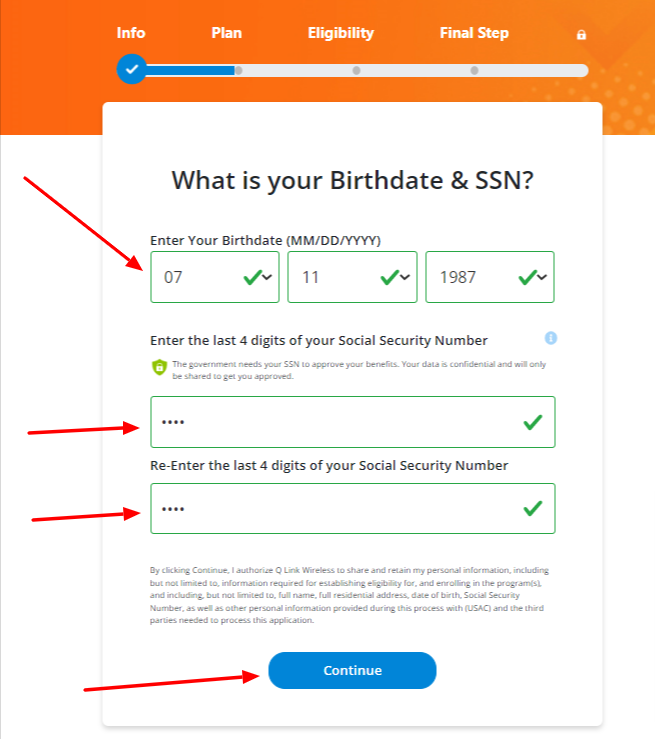Click the blue checkmark circle for Info step
The image size is (655, 739).
(131, 69)
